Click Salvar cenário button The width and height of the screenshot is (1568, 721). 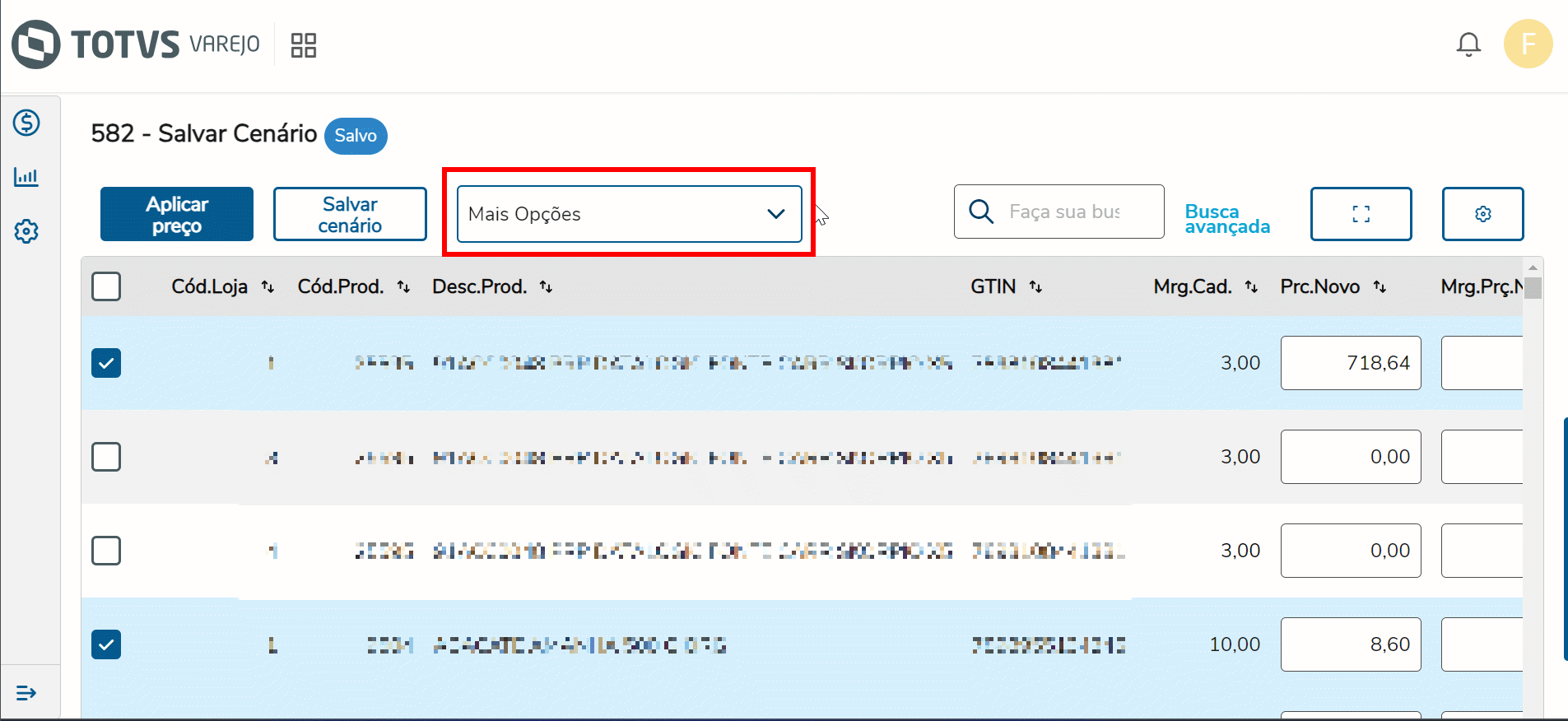click(350, 214)
